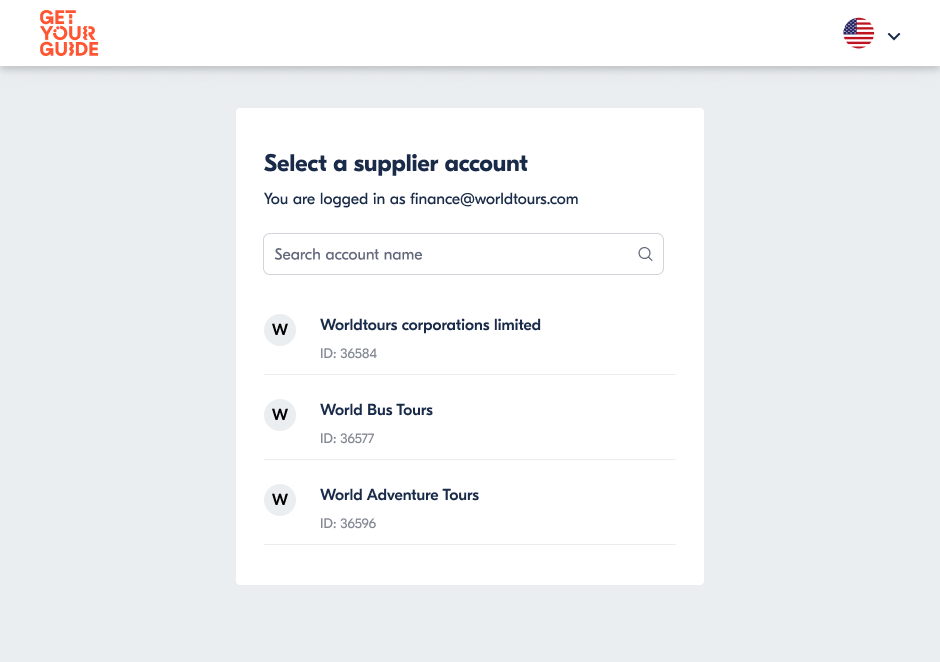The height and width of the screenshot is (662, 940).
Task: Click the US flag language icon
Action: click(x=858, y=33)
